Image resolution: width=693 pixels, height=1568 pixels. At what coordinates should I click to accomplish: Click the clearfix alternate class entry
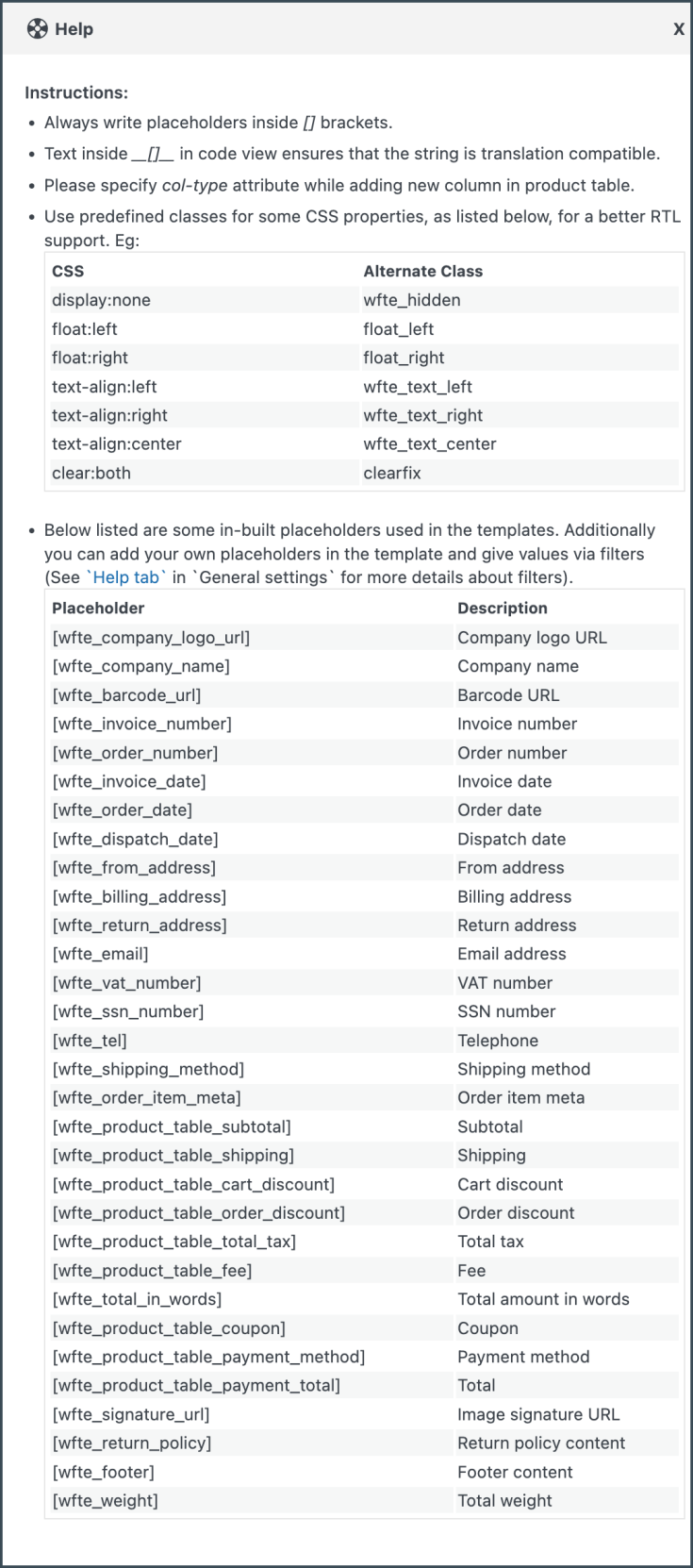click(392, 473)
